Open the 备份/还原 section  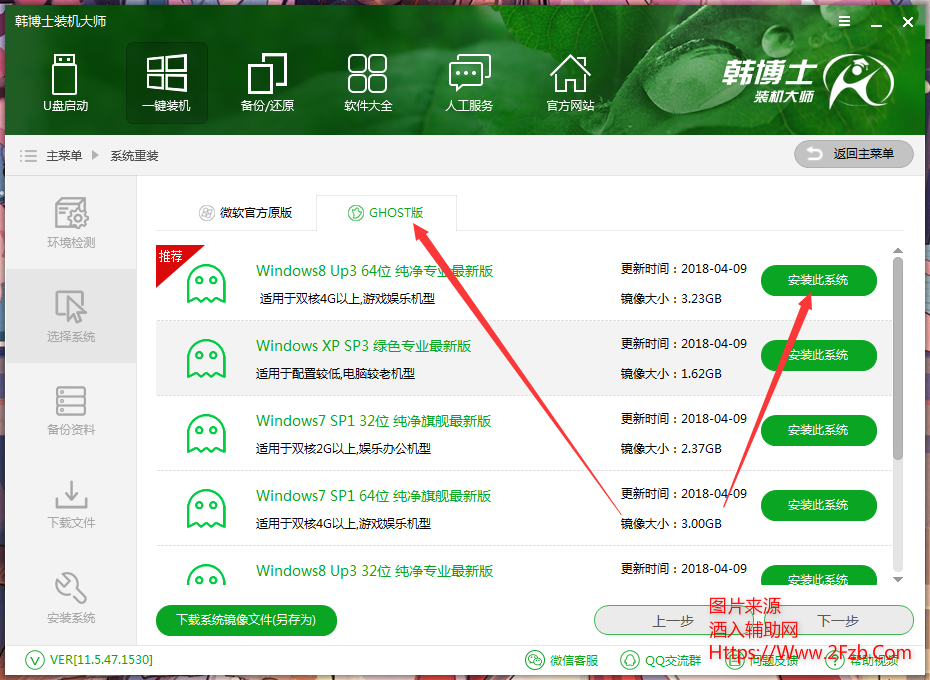click(267, 82)
